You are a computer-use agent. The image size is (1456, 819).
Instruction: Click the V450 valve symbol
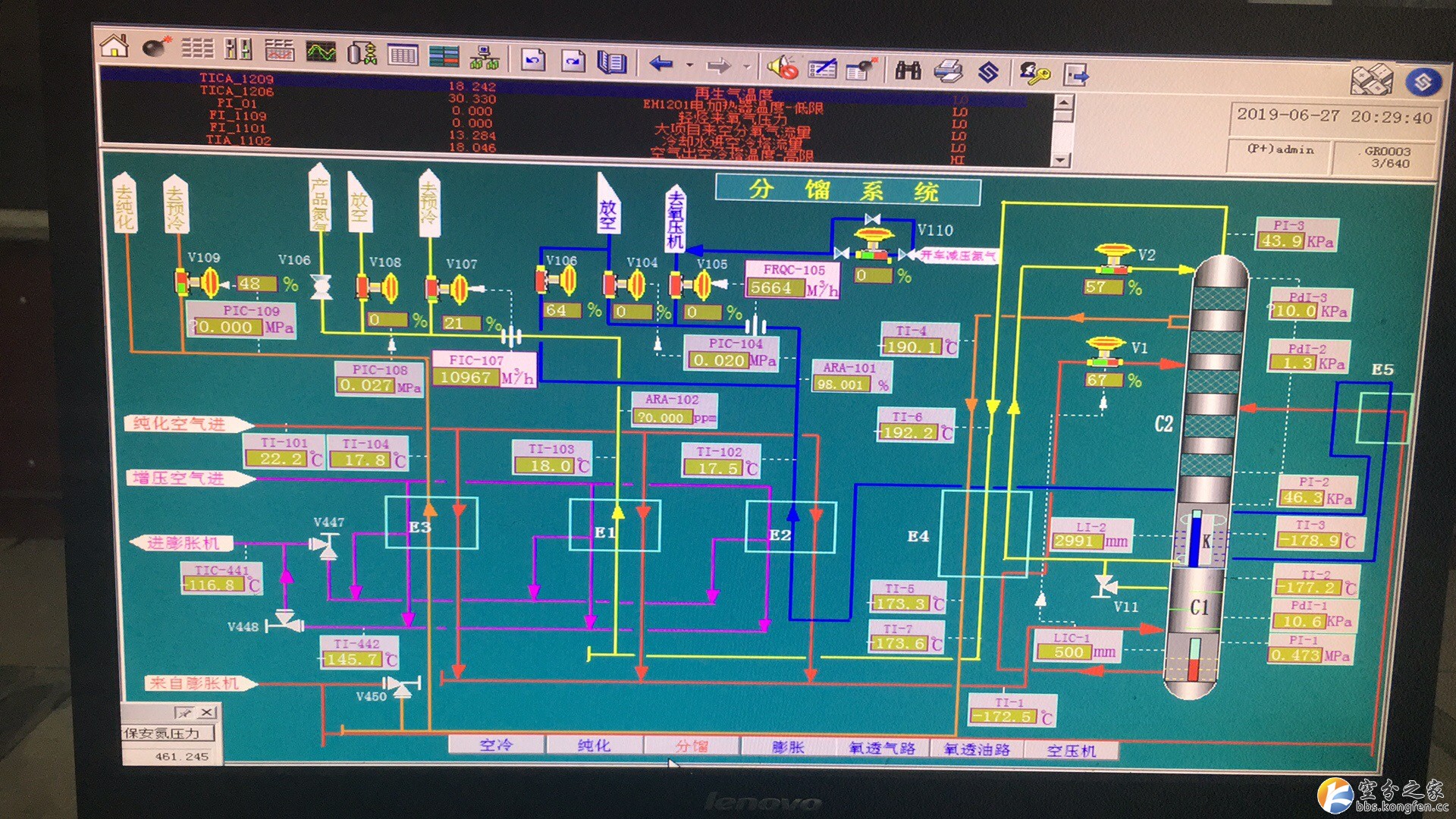pos(402,687)
